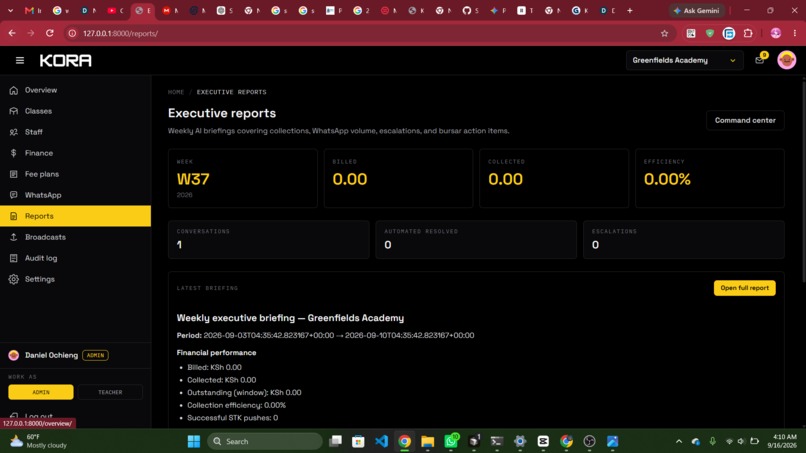
Task: Bookmark this page with the star icon
Action: 664,33
